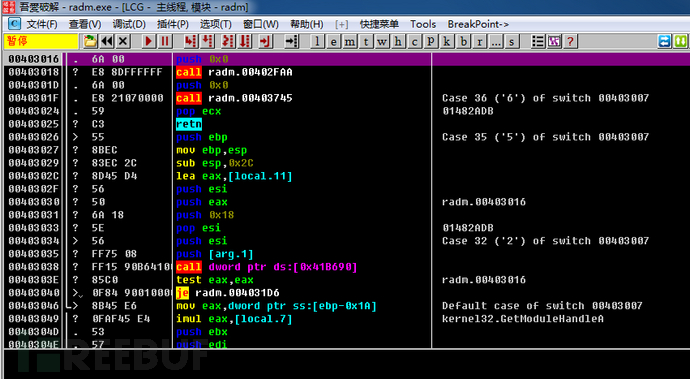Click the Trace into icon
Viewport: 690px width, 379px height.
(228, 41)
